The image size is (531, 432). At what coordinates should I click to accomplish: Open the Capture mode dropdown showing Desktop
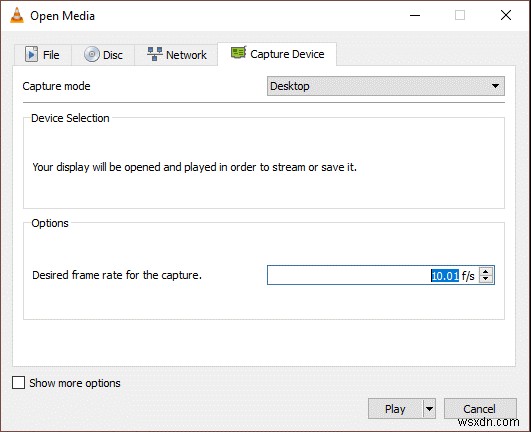coord(385,86)
